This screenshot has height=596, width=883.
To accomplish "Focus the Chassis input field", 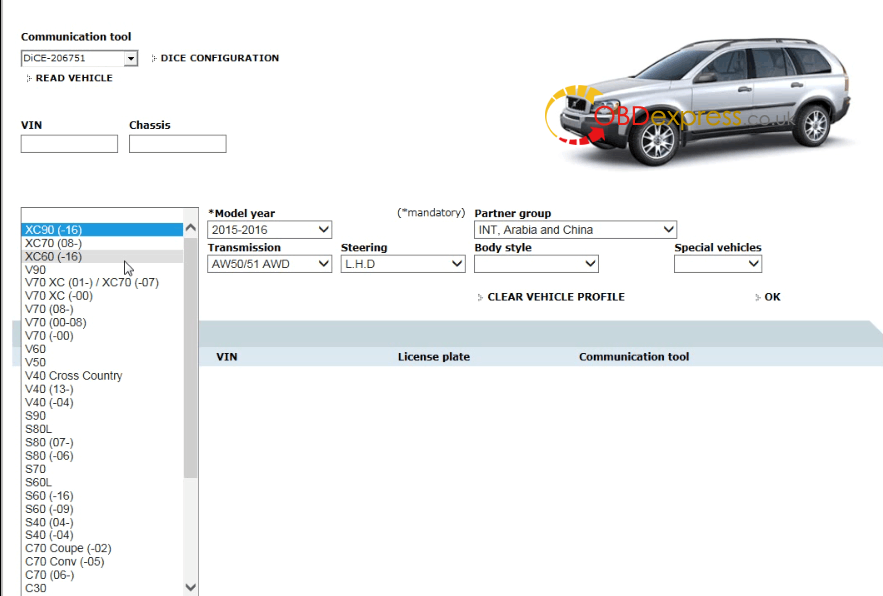I will click(177, 144).
